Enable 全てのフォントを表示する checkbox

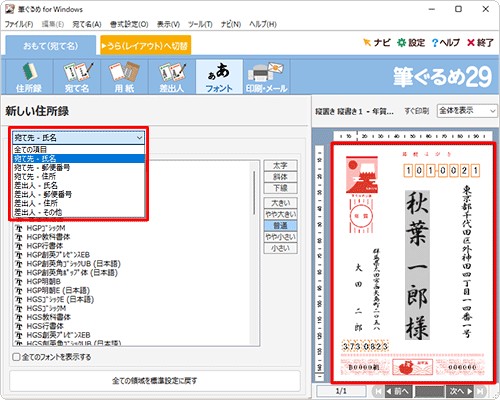pyautogui.click(x=16, y=357)
